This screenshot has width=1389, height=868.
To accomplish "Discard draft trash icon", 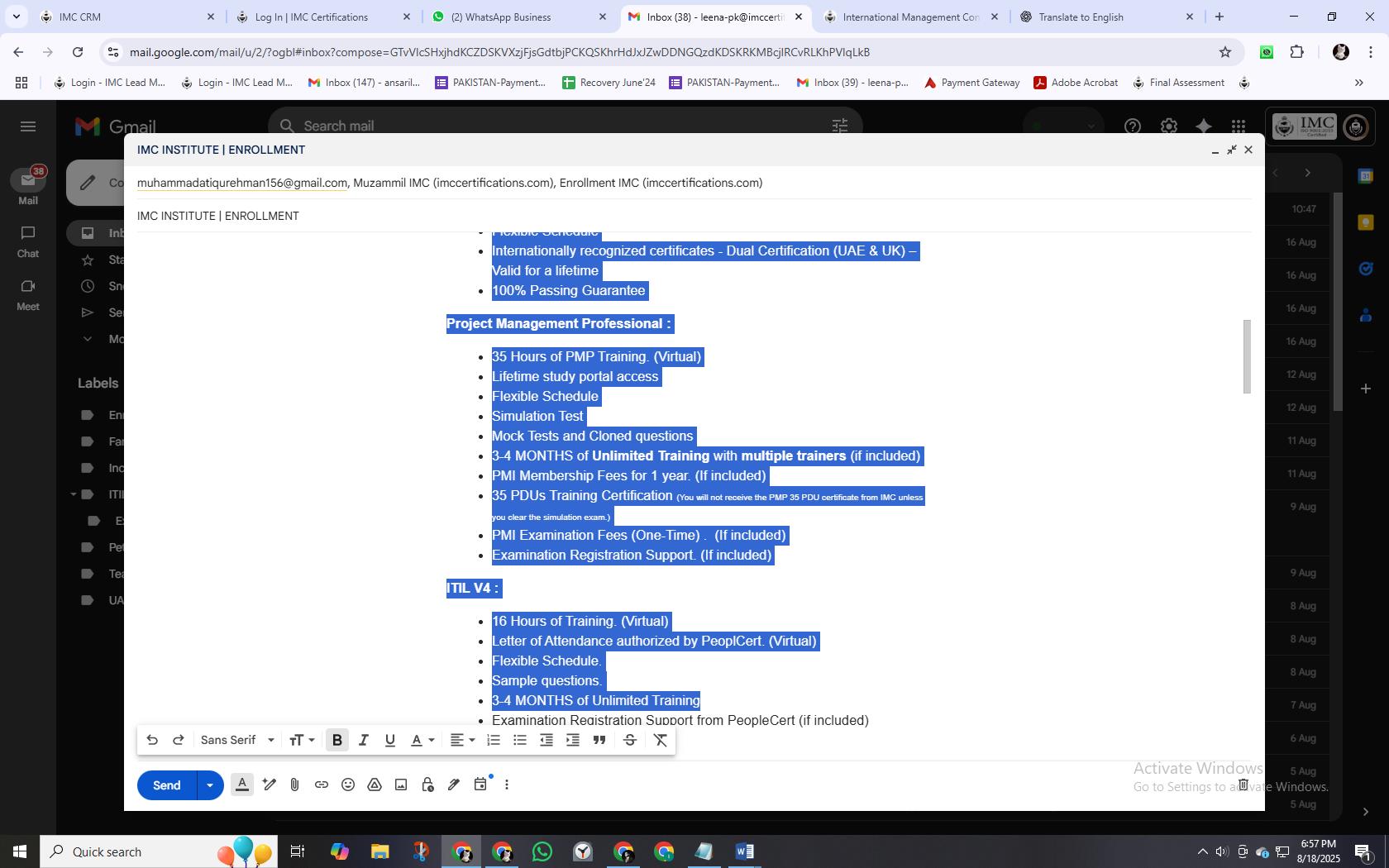I will click(1243, 785).
